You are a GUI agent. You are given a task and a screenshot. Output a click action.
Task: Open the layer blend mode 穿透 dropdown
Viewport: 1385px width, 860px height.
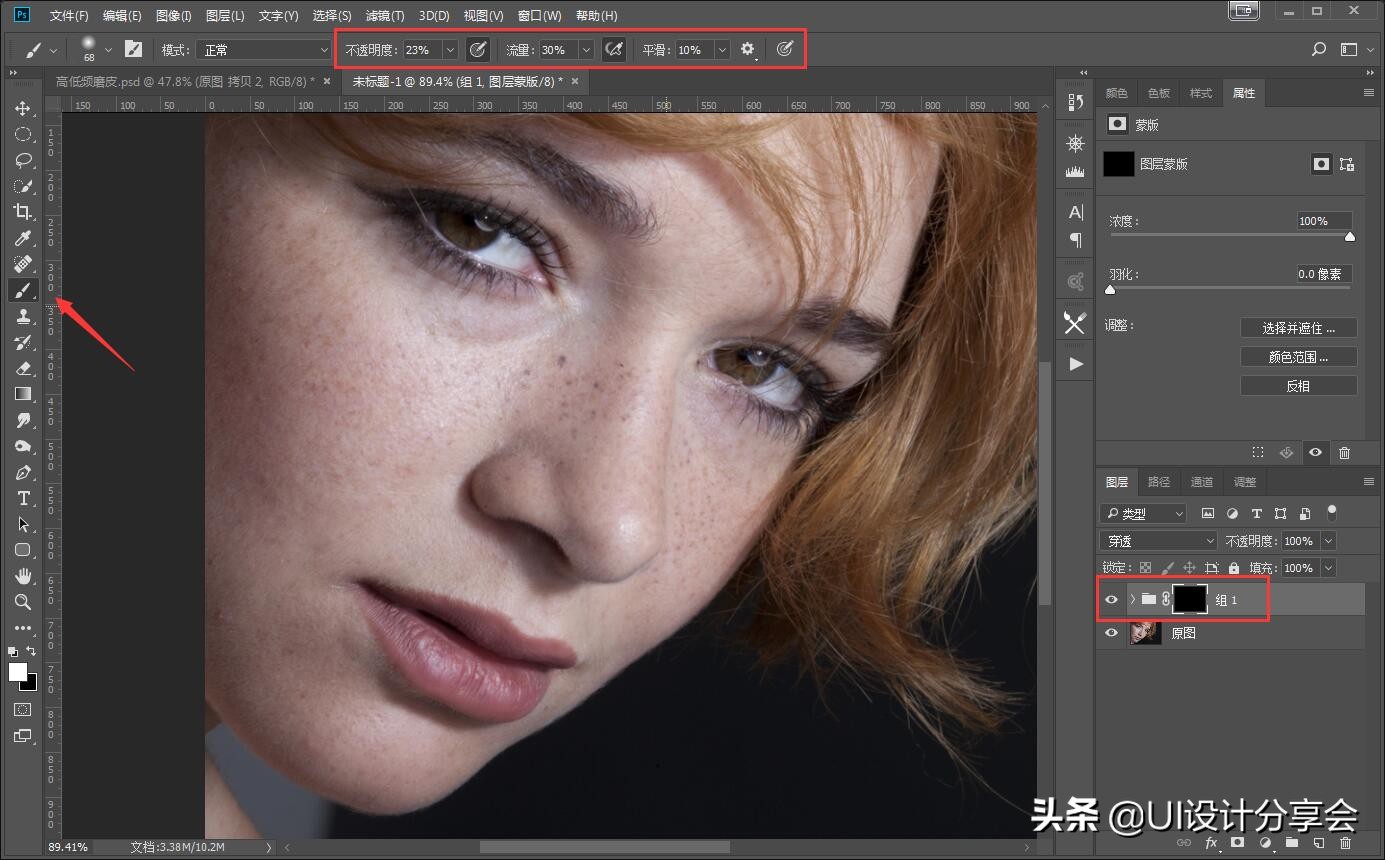pyautogui.click(x=1158, y=541)
